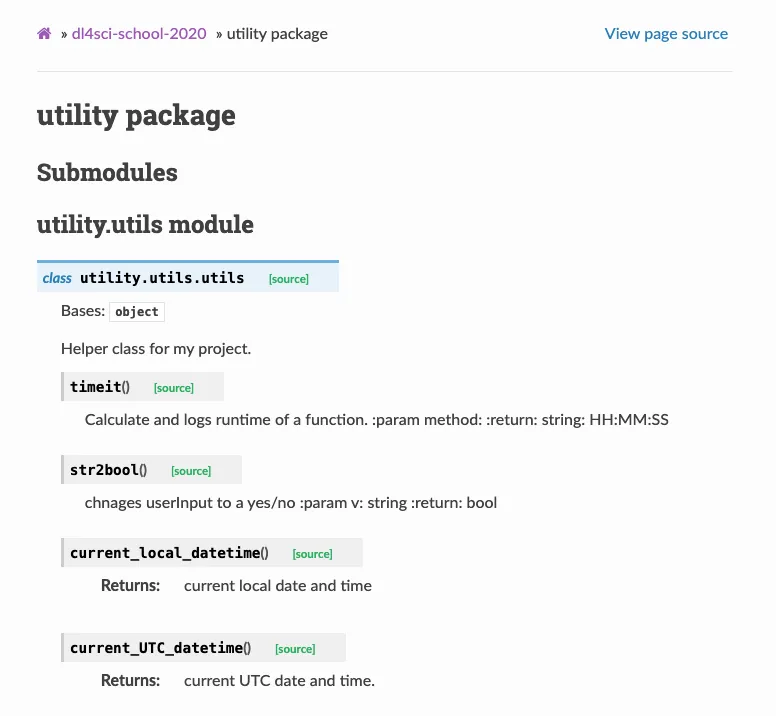Click the home icon in the breadcrumb
Screen dimensions: 776x716
[x=44, y=34]
